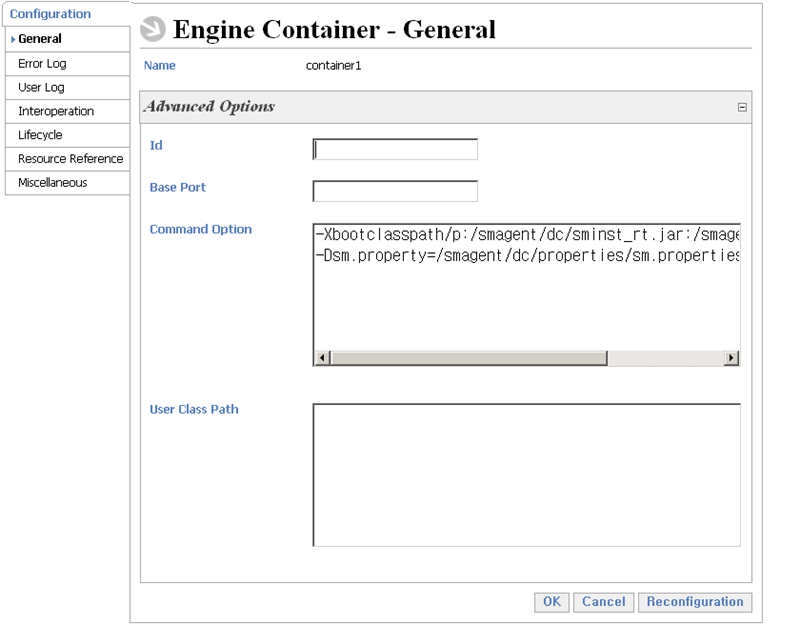800x625 pixels.
Task: Click the left arrow of Command Option scrollbar
Action: pos(322,358)
